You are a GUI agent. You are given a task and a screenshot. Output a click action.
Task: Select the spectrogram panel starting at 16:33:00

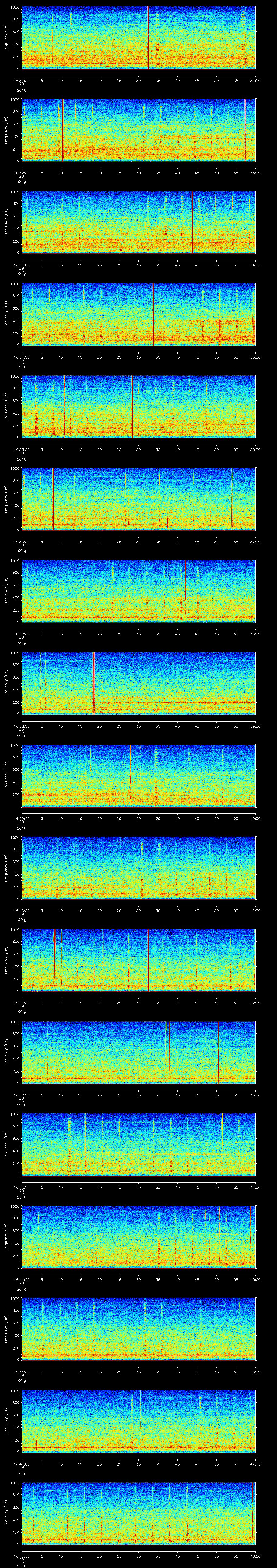pos(139,222)
